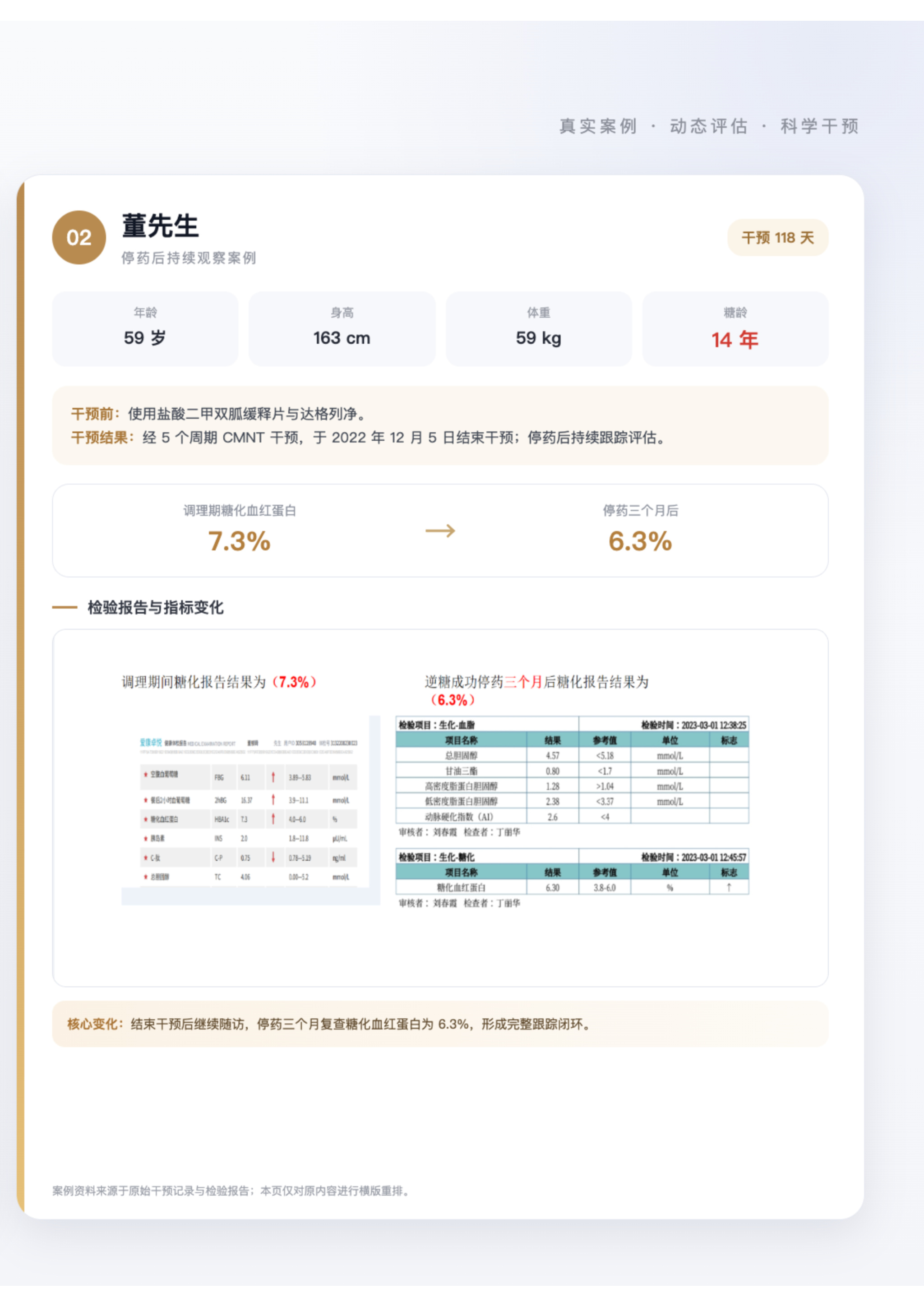Open the right 生化-血脂 report table image

click(572, 770)
